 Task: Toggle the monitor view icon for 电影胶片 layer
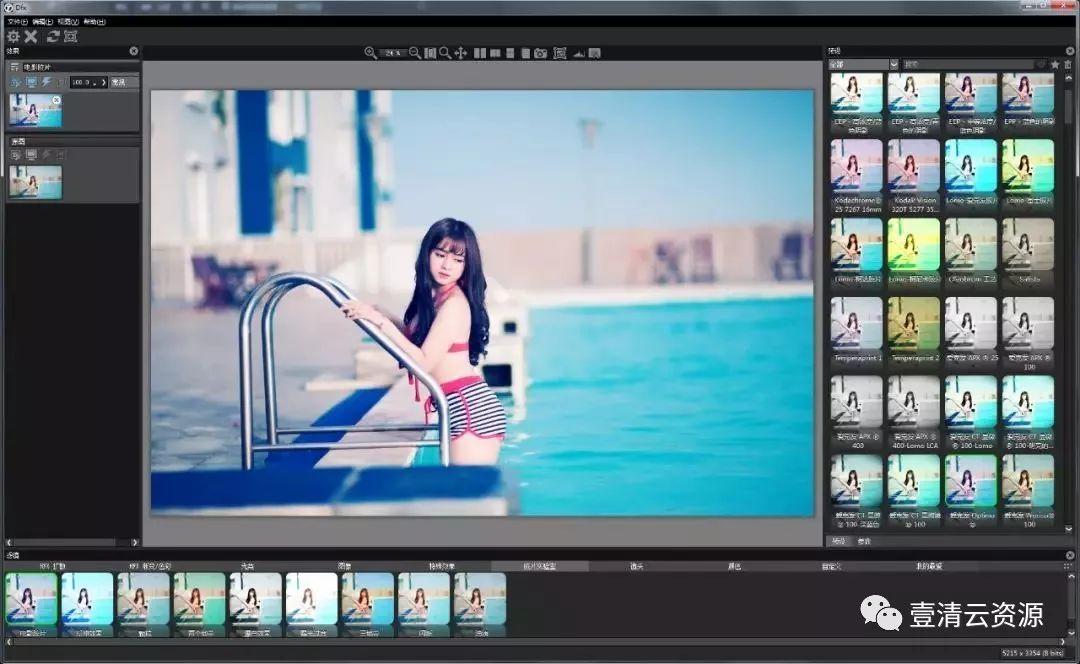31,82
